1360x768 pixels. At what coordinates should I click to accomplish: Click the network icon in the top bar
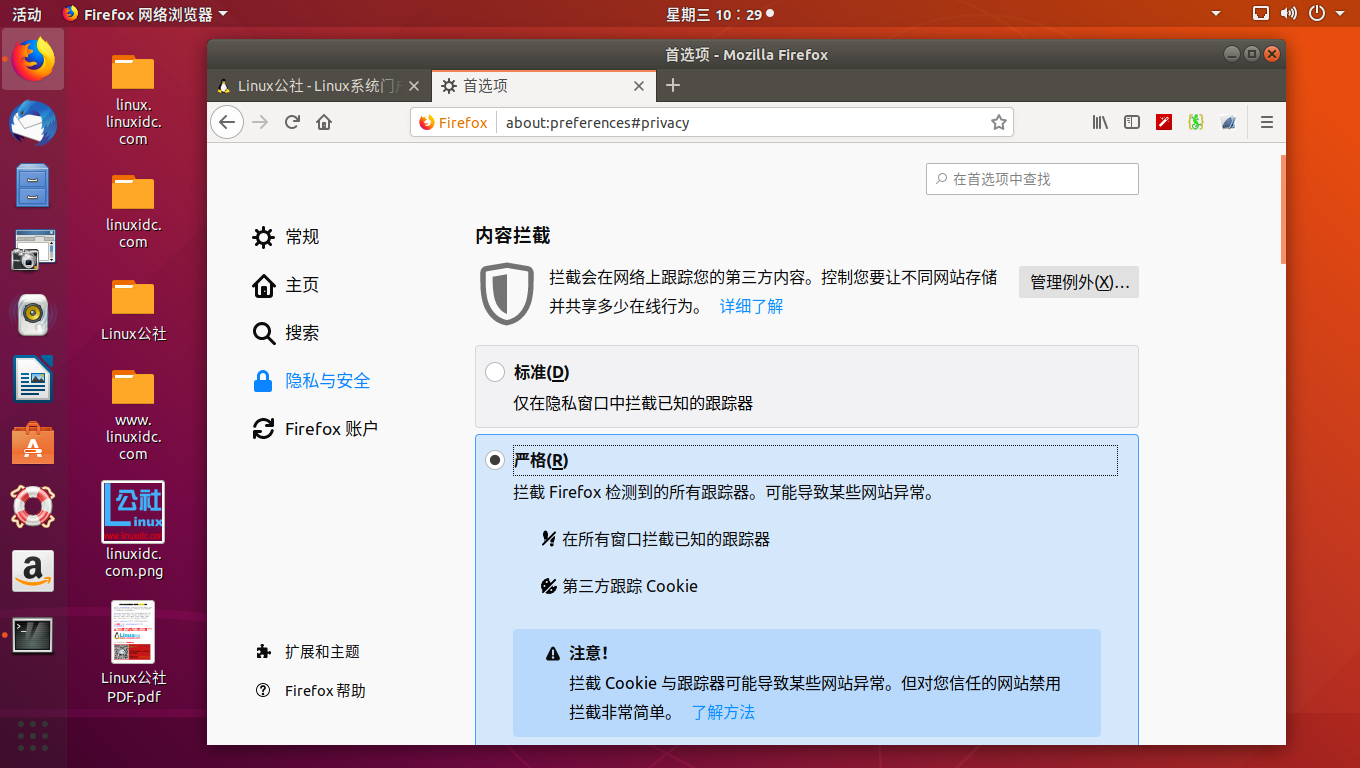[1261, 14]
